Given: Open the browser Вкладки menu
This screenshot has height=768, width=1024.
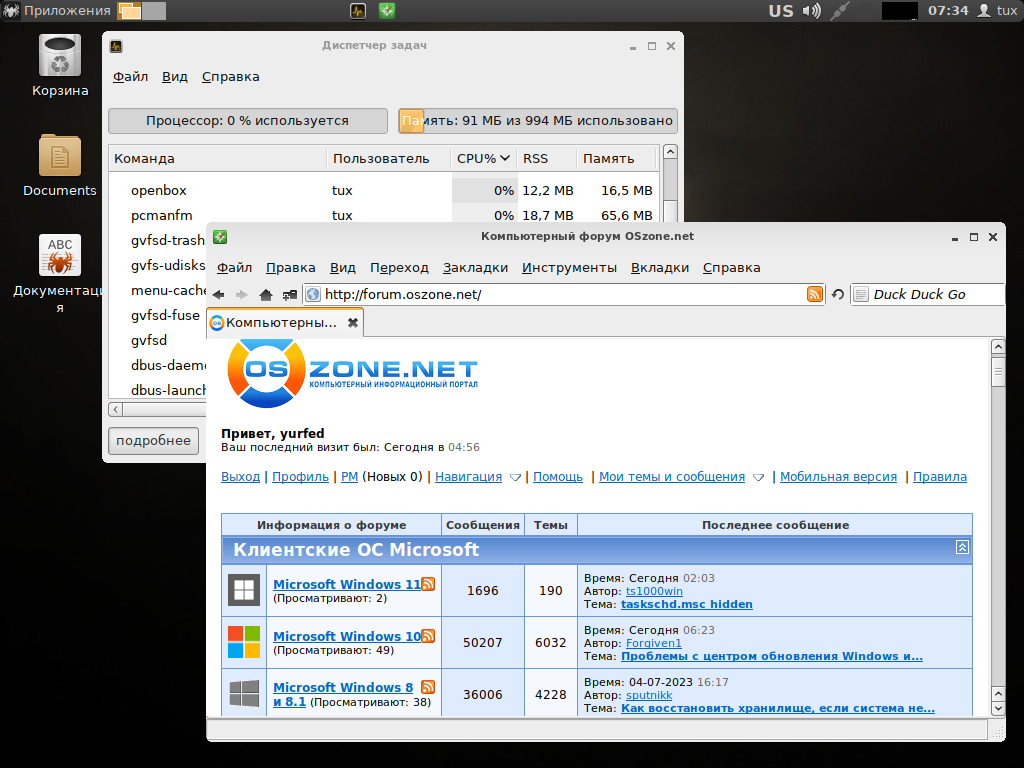Looking at the screenshot, I should coord(660,267).
